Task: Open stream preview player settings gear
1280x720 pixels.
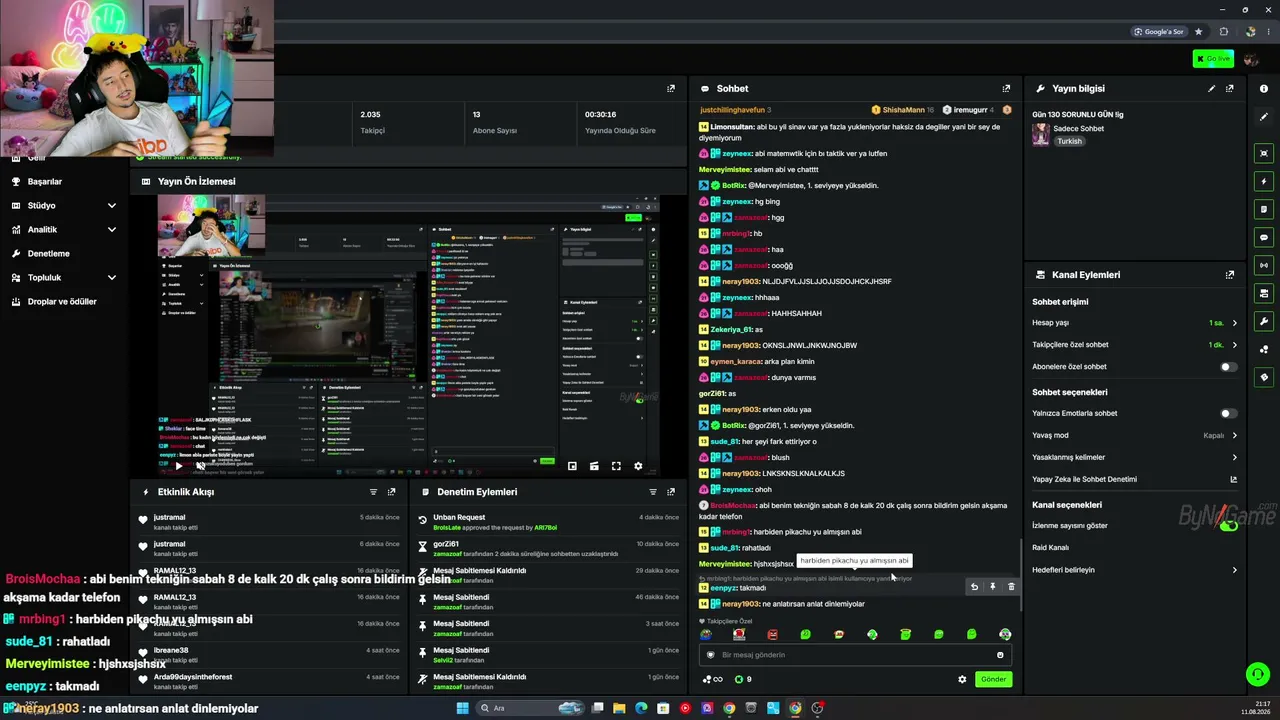Action: [638, 466]
